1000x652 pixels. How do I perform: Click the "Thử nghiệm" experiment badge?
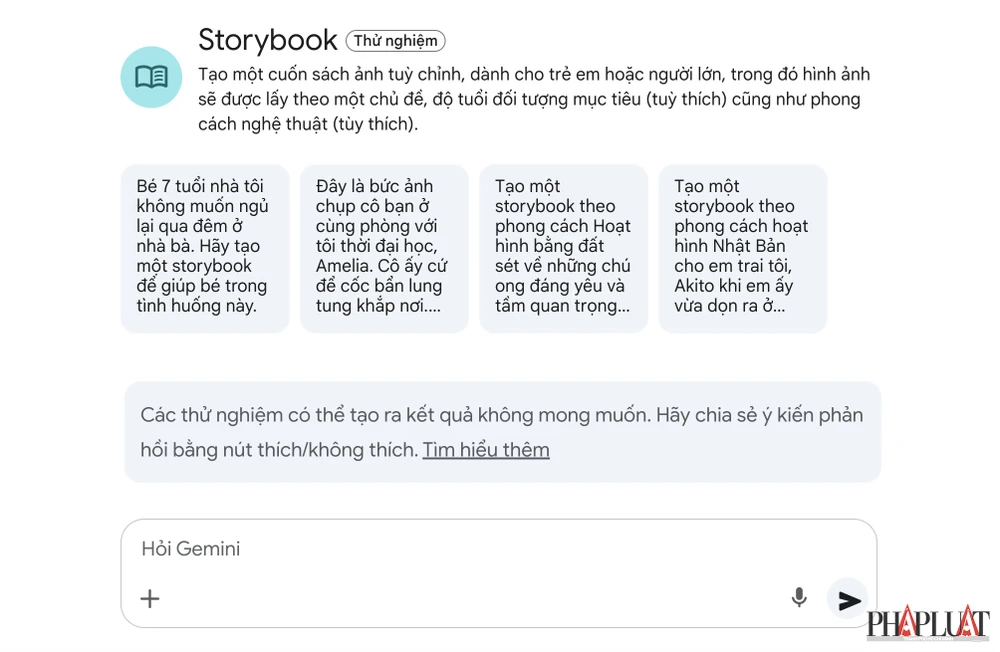tap(395, 41)
